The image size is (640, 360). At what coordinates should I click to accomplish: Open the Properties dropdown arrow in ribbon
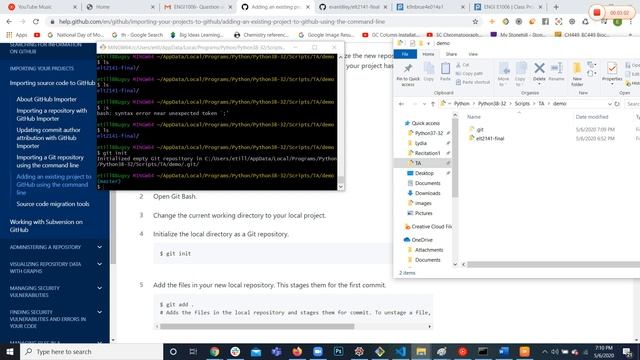(612, 84)
